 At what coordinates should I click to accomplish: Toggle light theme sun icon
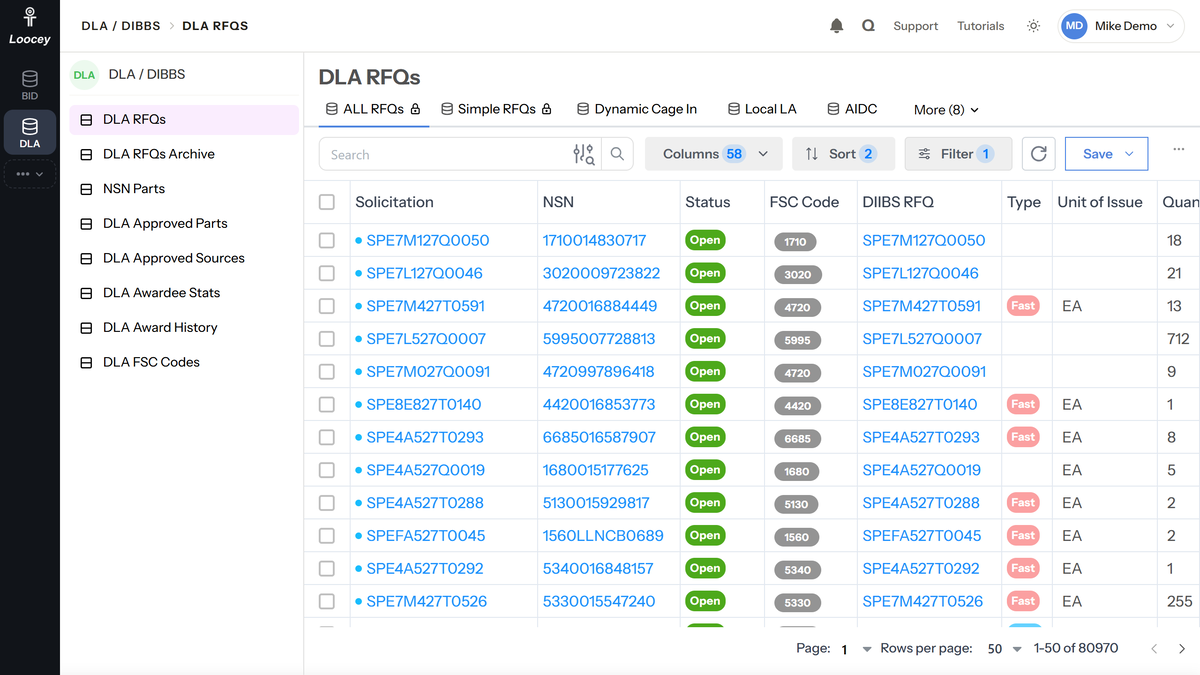click(1033, 26)
